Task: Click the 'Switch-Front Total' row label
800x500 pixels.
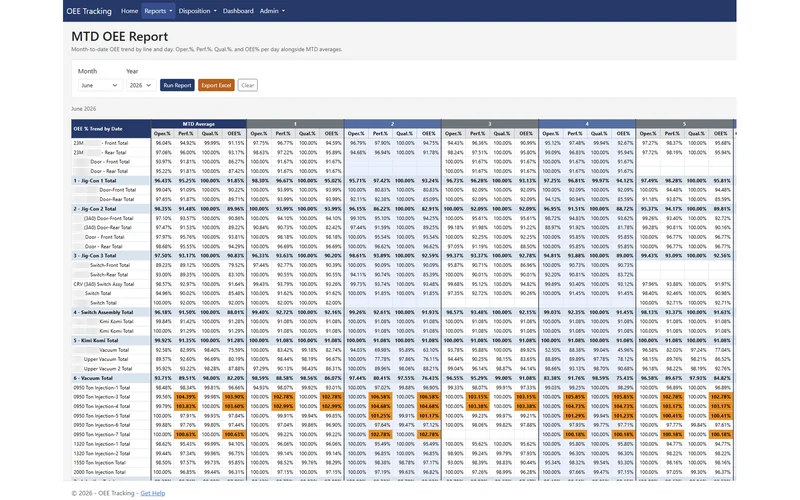Action: (111, 265)
